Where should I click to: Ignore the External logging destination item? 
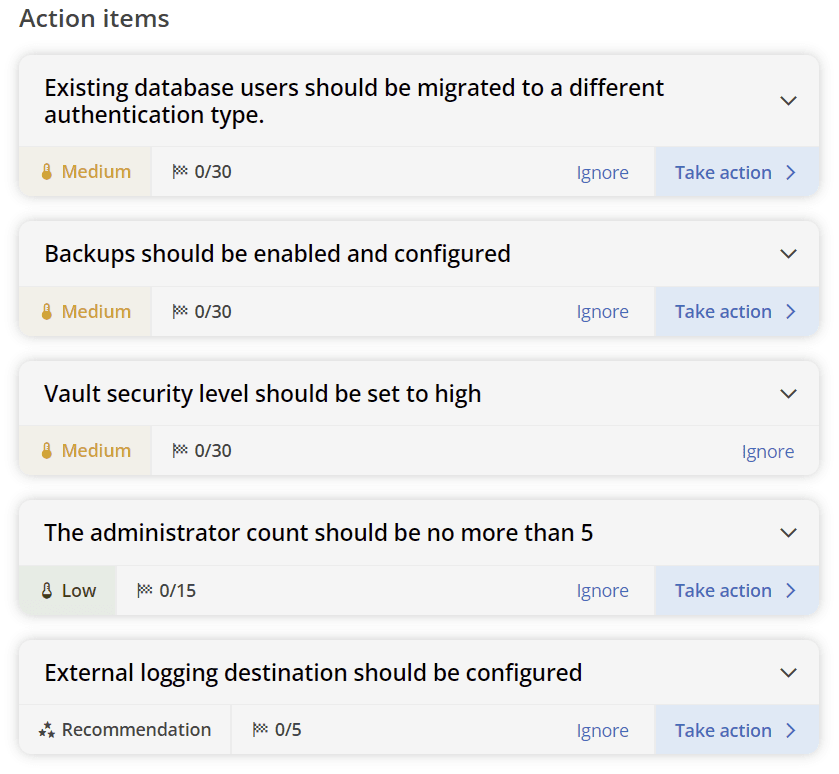pyautogui.click(x=602, y=730)
